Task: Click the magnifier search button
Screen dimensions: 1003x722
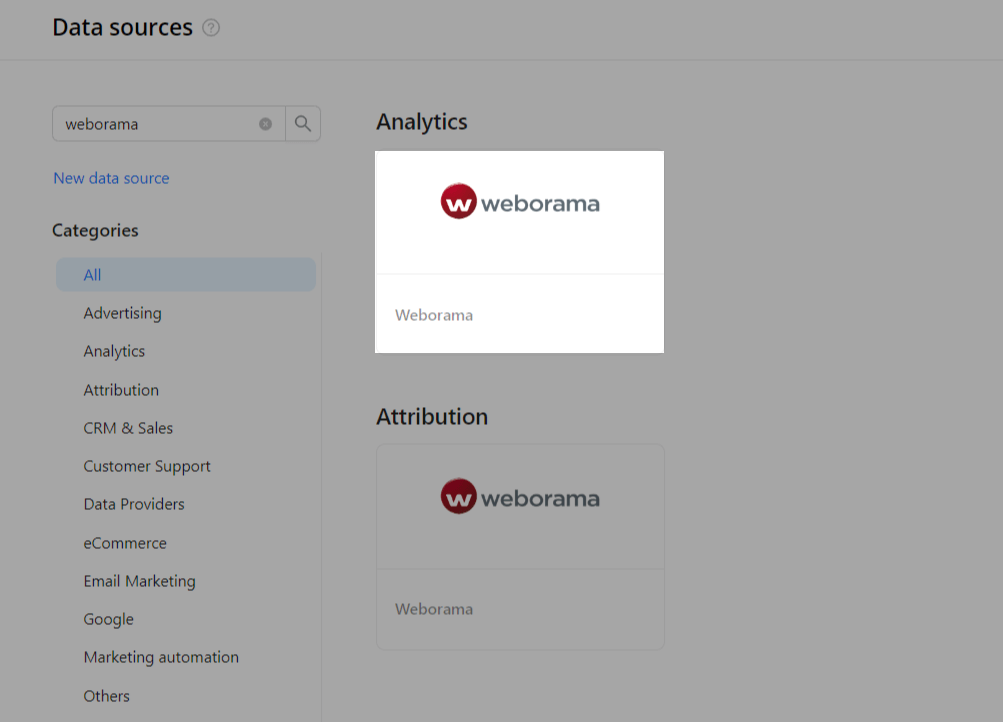Action: (x=303, y=124)
